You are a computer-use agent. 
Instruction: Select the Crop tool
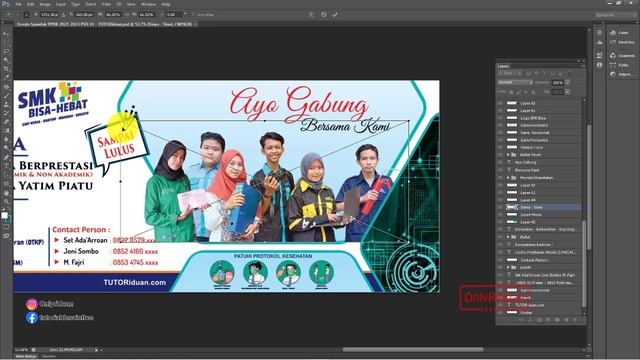6,69
